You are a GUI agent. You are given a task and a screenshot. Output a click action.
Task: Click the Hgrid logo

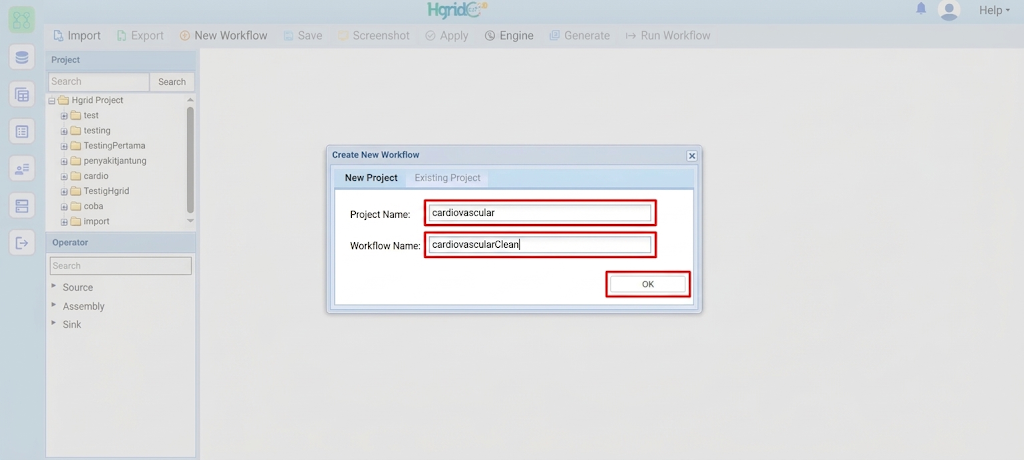[x=457, y=10]
